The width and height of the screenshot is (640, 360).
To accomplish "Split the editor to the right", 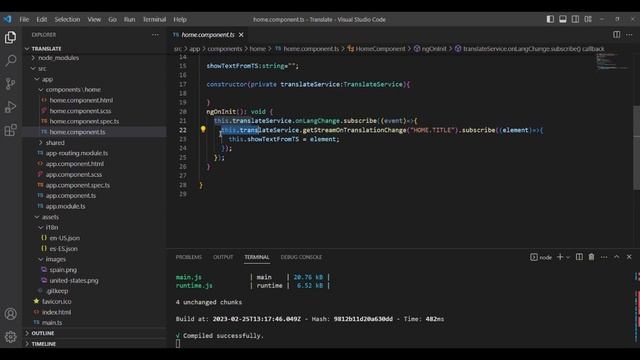I will point(616,35).
